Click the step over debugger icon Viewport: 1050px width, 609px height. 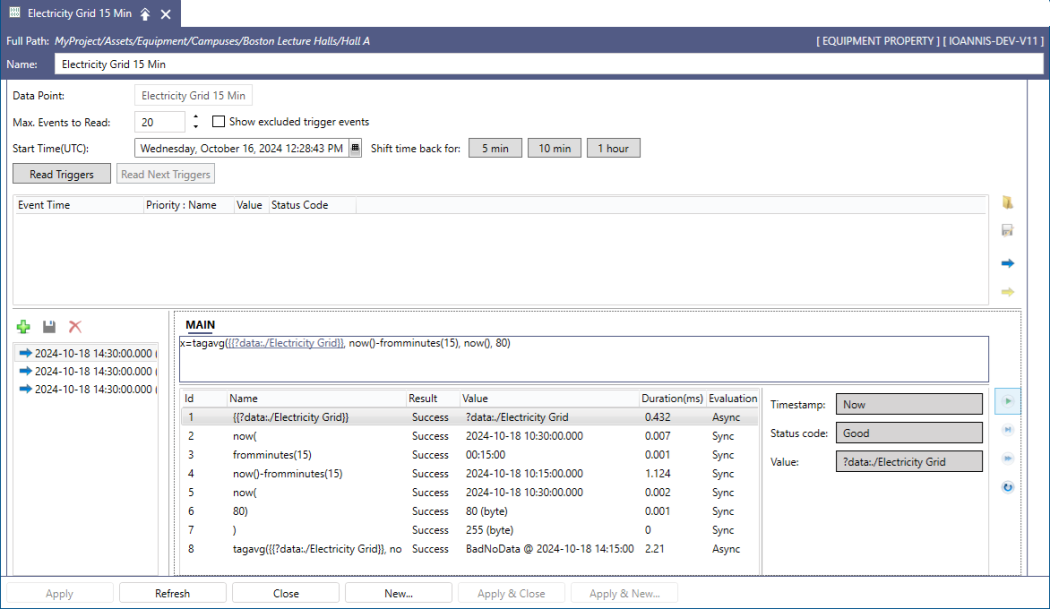[x=1007, y=458]
